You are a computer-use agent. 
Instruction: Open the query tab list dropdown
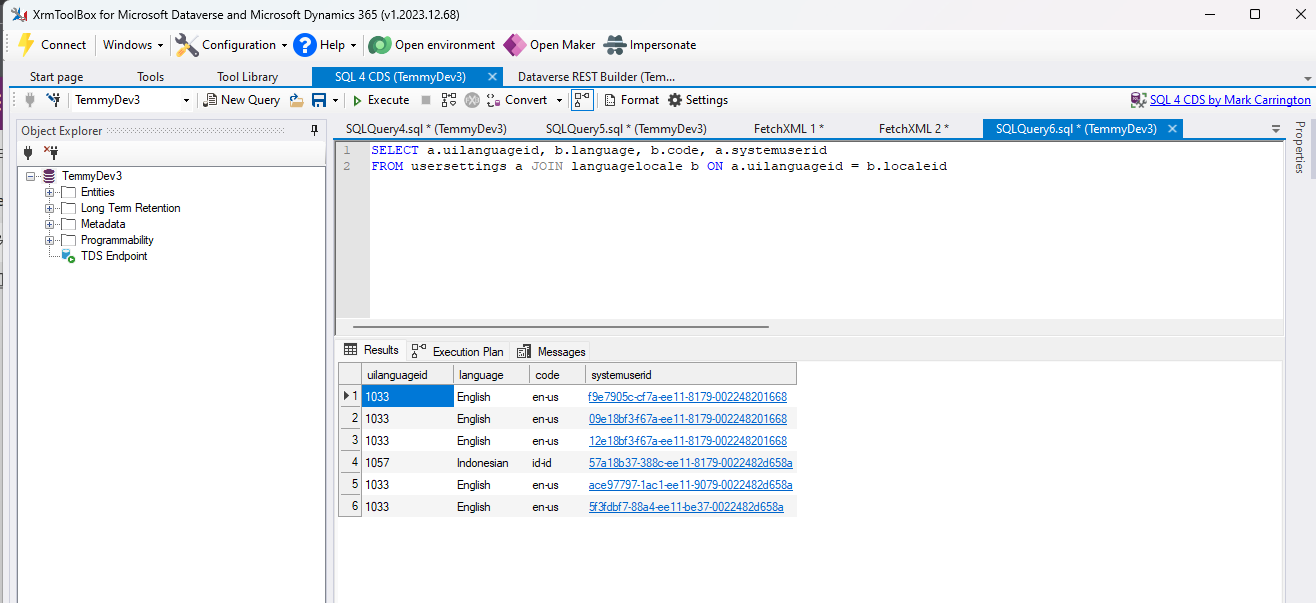(1275, 130)
